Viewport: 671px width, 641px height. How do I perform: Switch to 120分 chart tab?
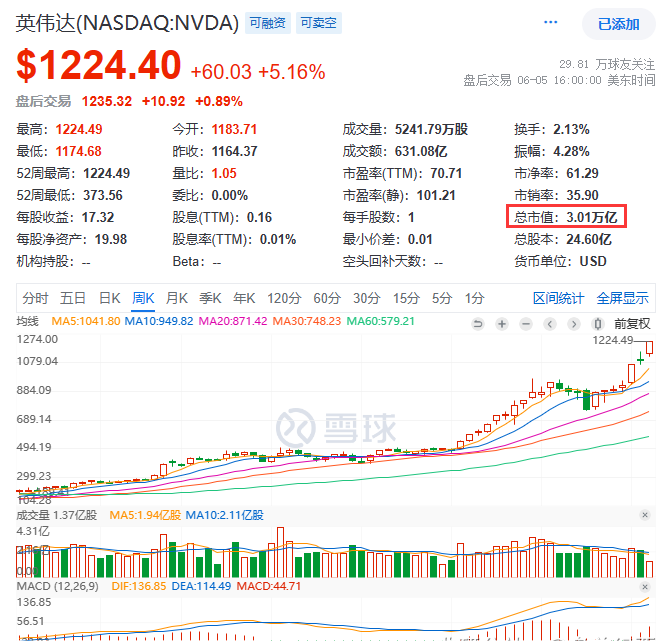point(284,298)
